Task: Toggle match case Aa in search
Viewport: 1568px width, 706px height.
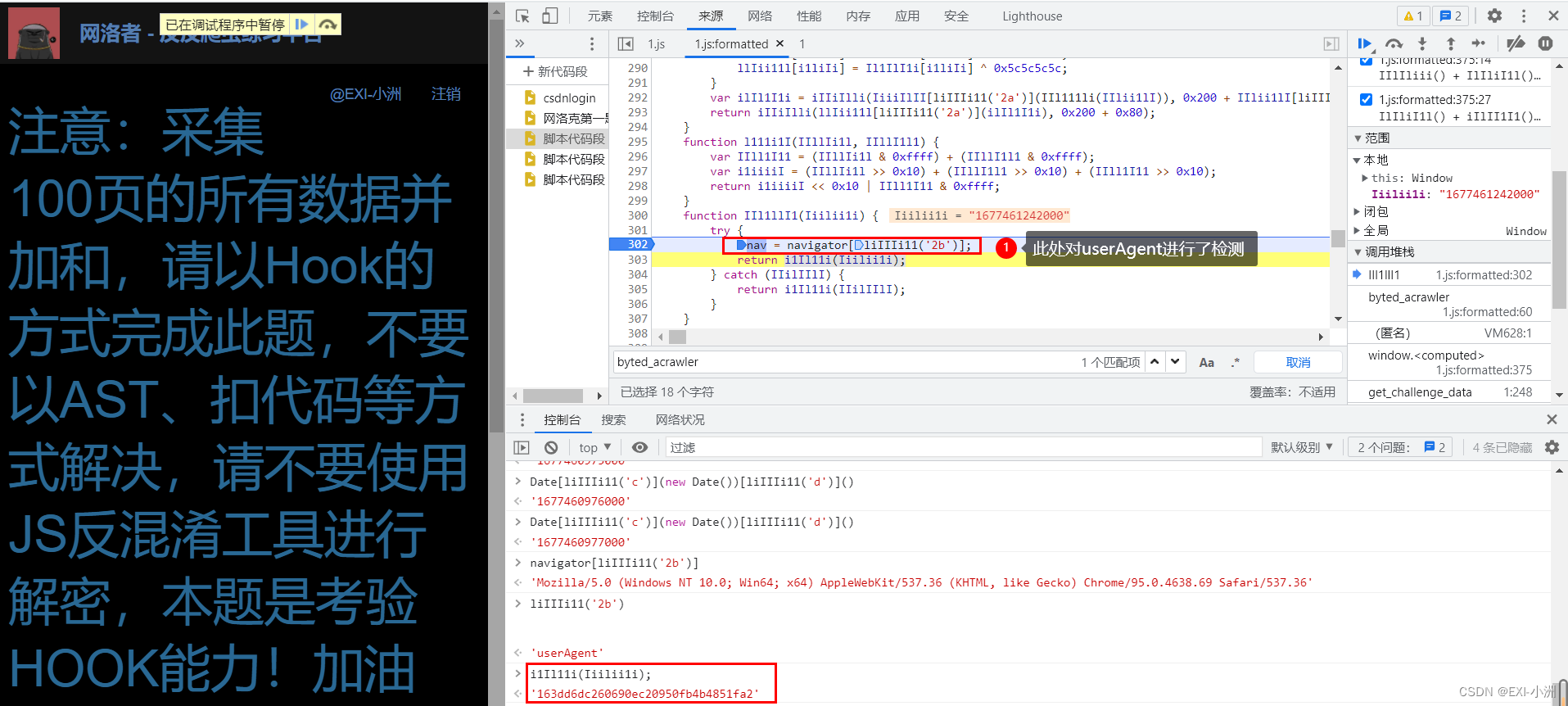Action: coord(1207,362)
